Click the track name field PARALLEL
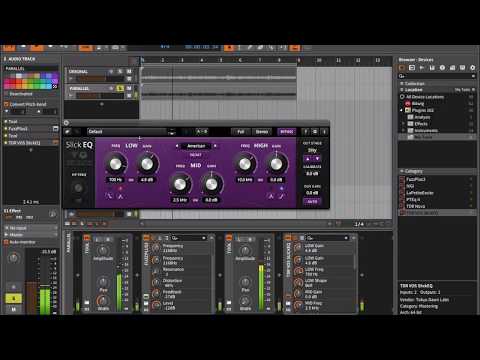480x360 pixels. click(x=31, y=68)
